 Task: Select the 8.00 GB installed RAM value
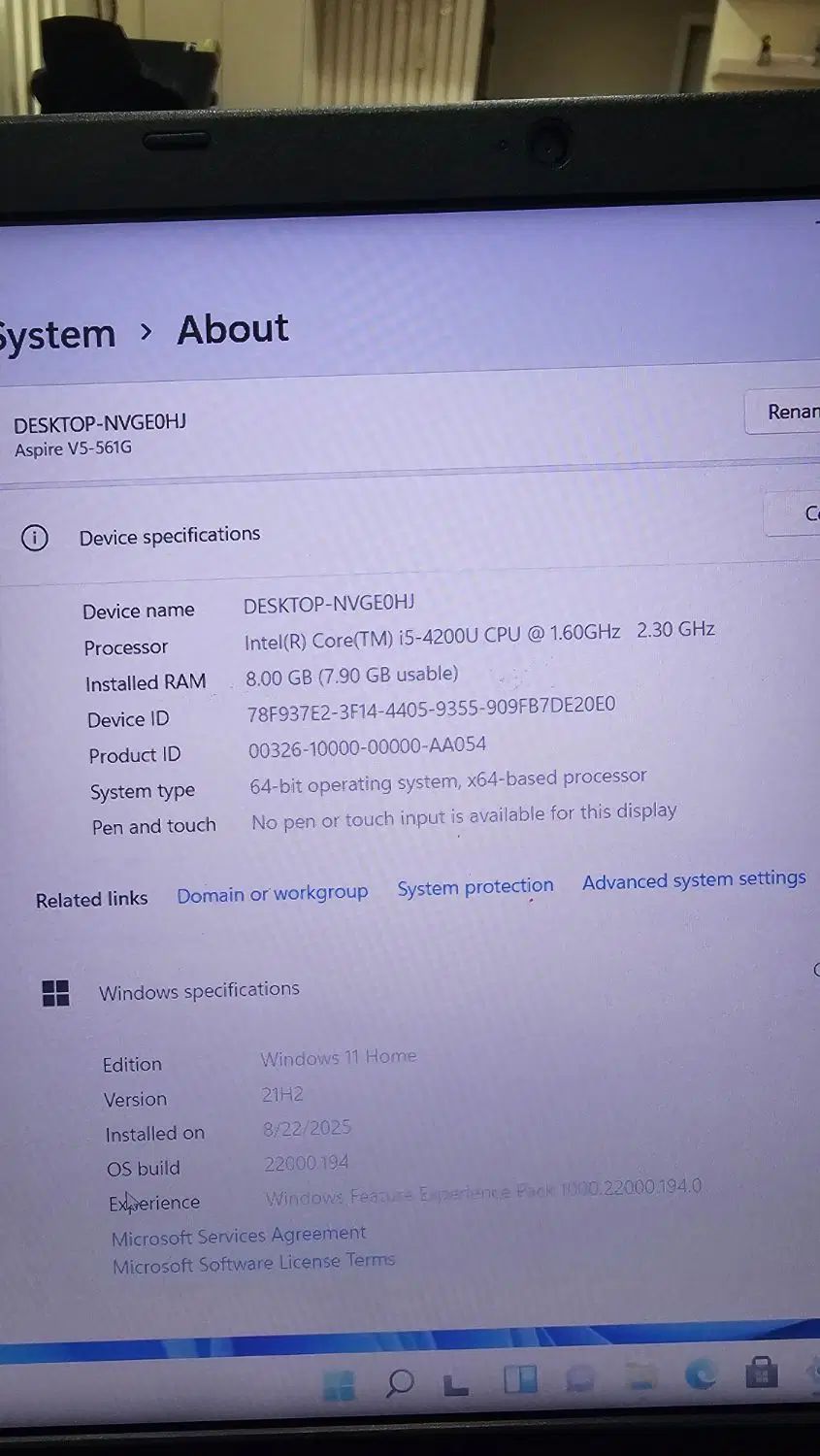pos(351,675)
